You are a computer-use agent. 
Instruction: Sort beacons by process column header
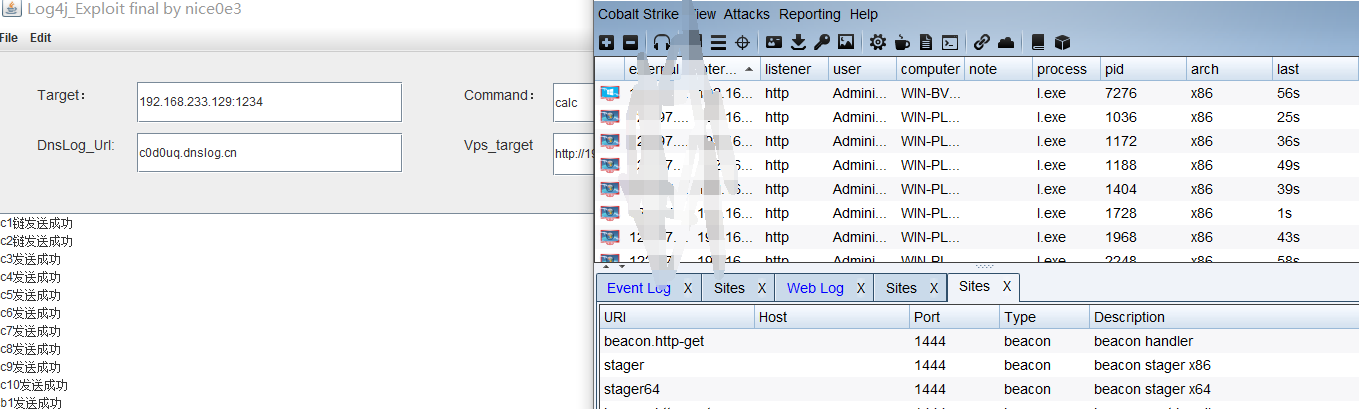(x=1066, y=69)
